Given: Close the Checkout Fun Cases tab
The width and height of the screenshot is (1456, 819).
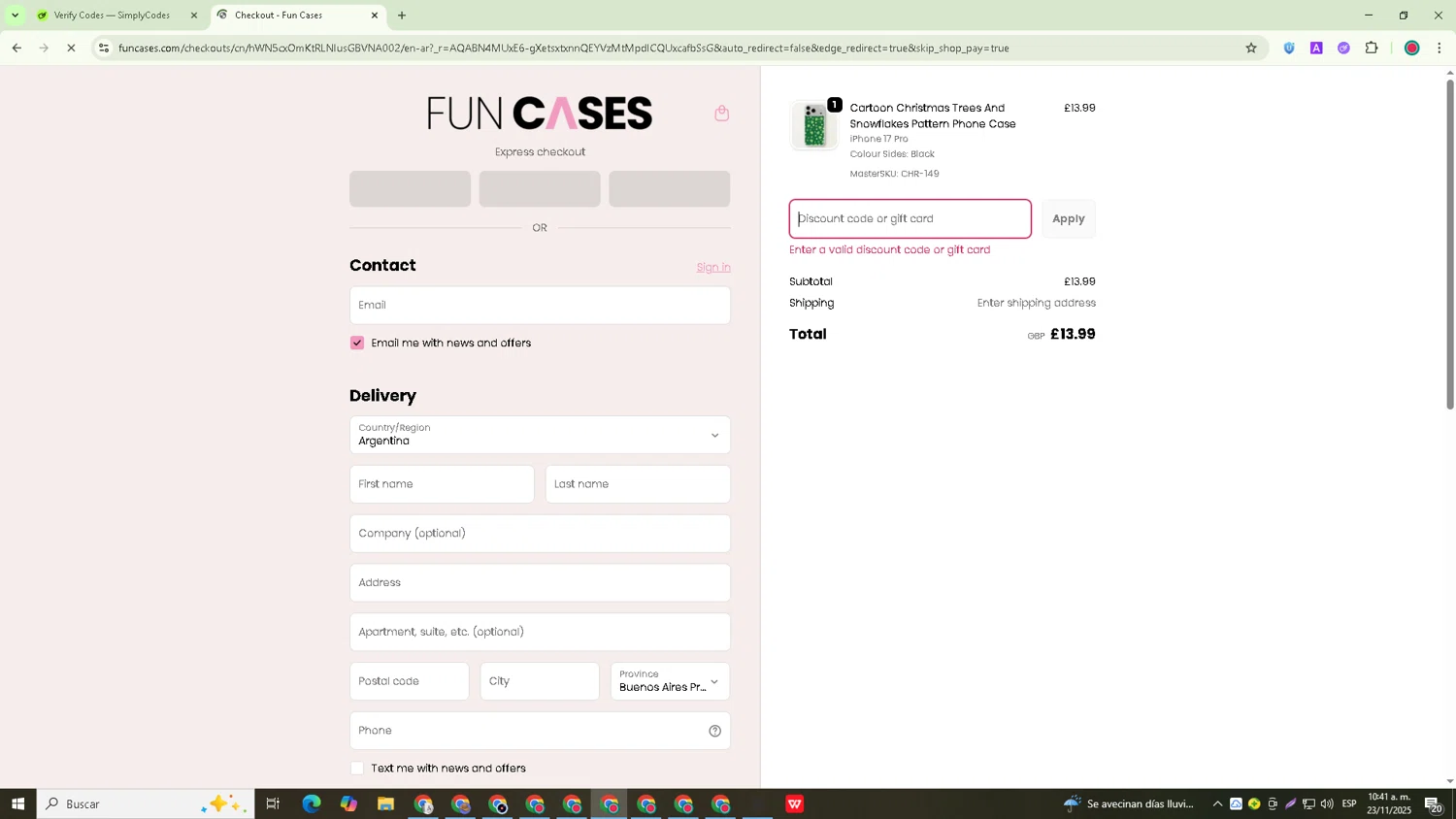Looking at the screenshot, I should (x=375, y=16).
